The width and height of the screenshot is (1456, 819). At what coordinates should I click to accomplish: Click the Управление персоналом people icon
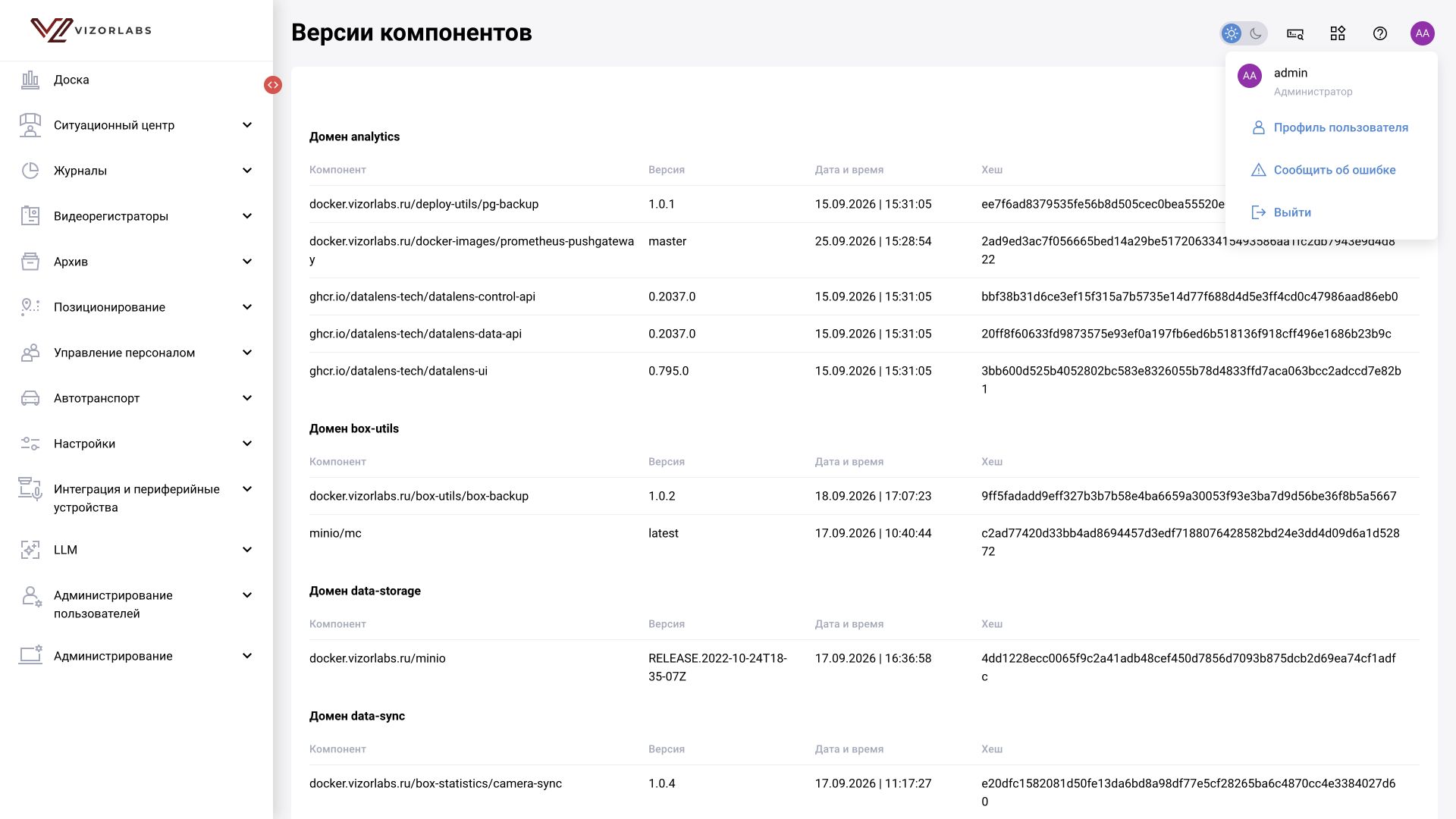coord(30,353)
